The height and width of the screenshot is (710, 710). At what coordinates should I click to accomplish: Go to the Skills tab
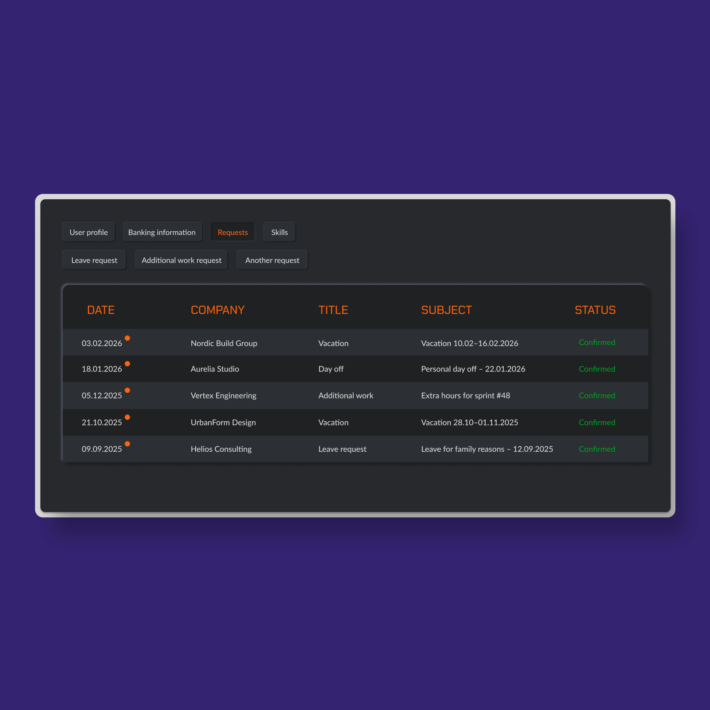pyautogui.click(x=279, y=232)
